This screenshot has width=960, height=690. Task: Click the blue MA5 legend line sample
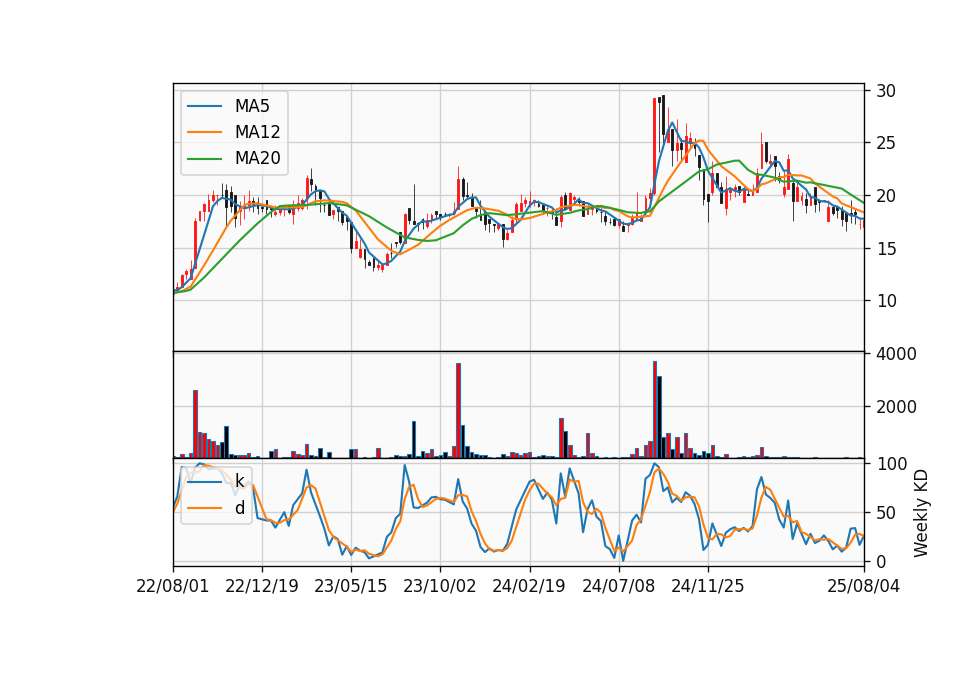[x=204, y=106]
